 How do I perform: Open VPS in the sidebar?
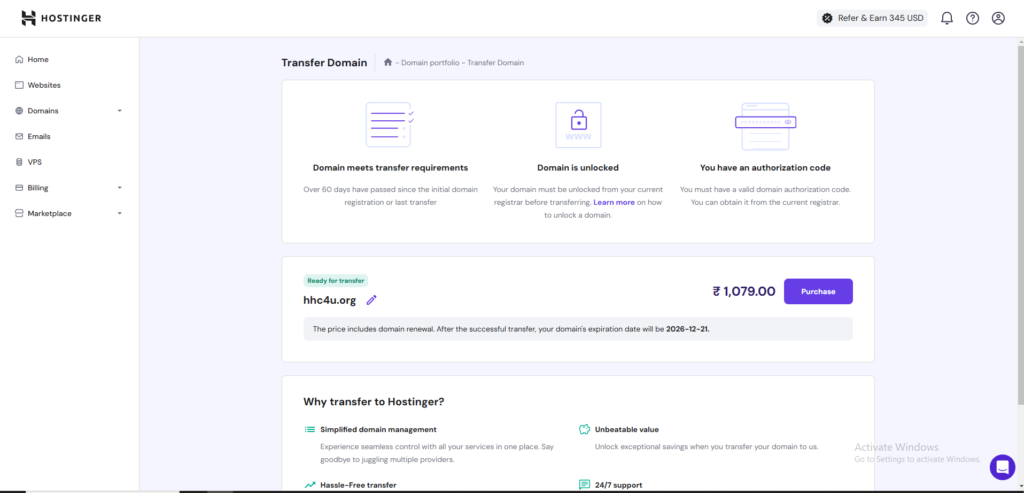34,162
